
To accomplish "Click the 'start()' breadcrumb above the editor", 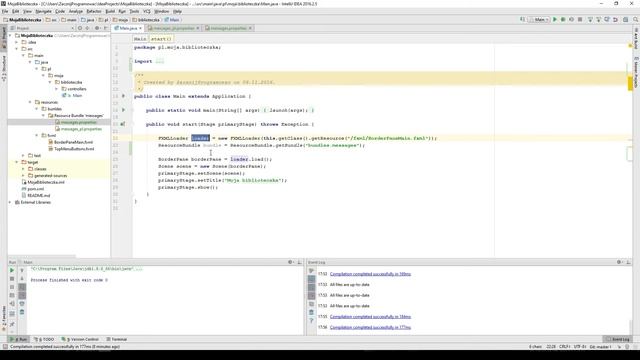I will [161, 39].
